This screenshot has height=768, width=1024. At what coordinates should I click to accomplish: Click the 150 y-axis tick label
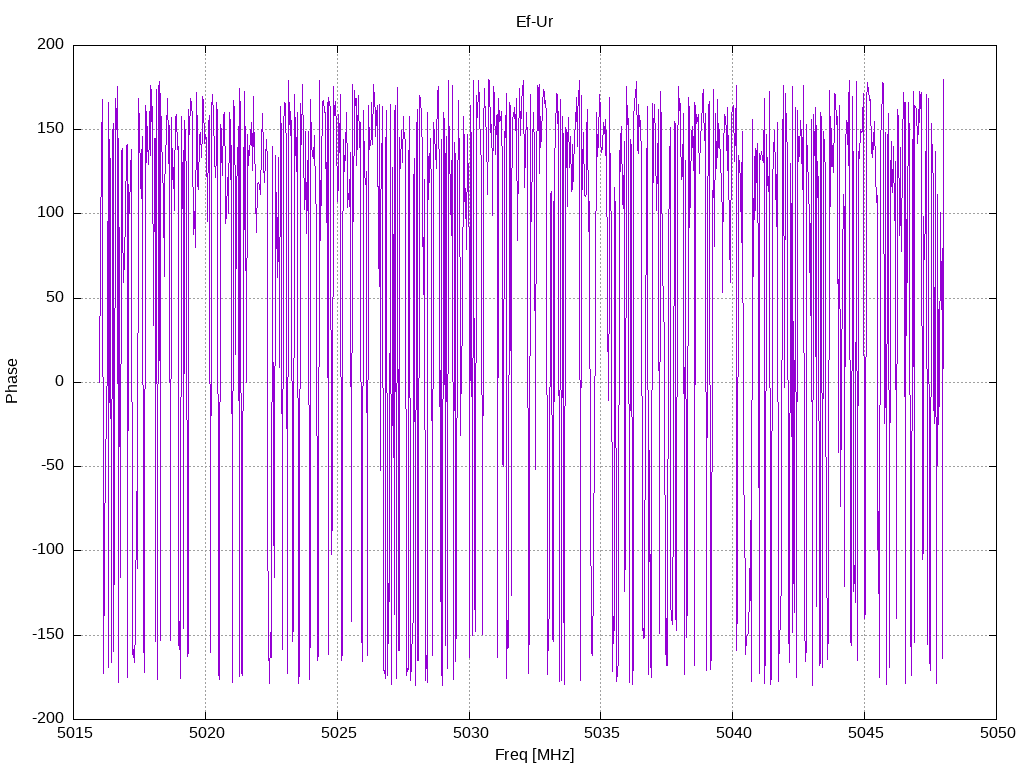[51, 129]
